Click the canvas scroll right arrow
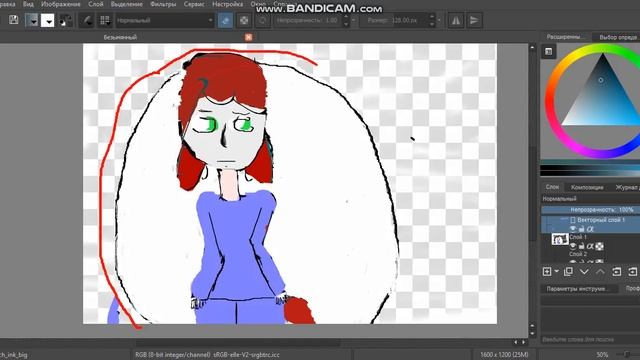The width and height of the screenshot is (640, 360). click(524, 342)
